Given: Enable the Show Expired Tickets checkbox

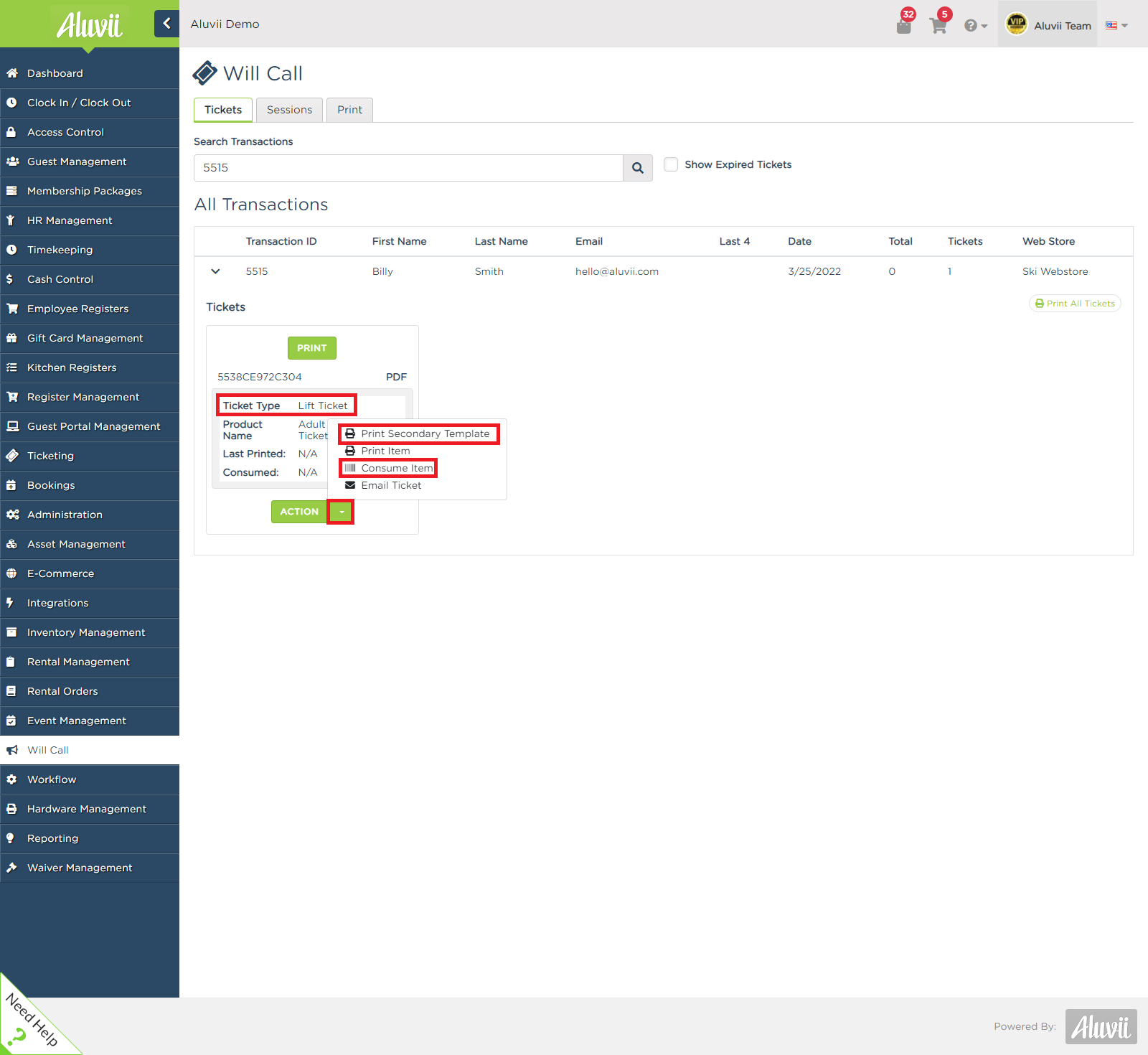Looking at the screenshot, I should pos(671,164).
